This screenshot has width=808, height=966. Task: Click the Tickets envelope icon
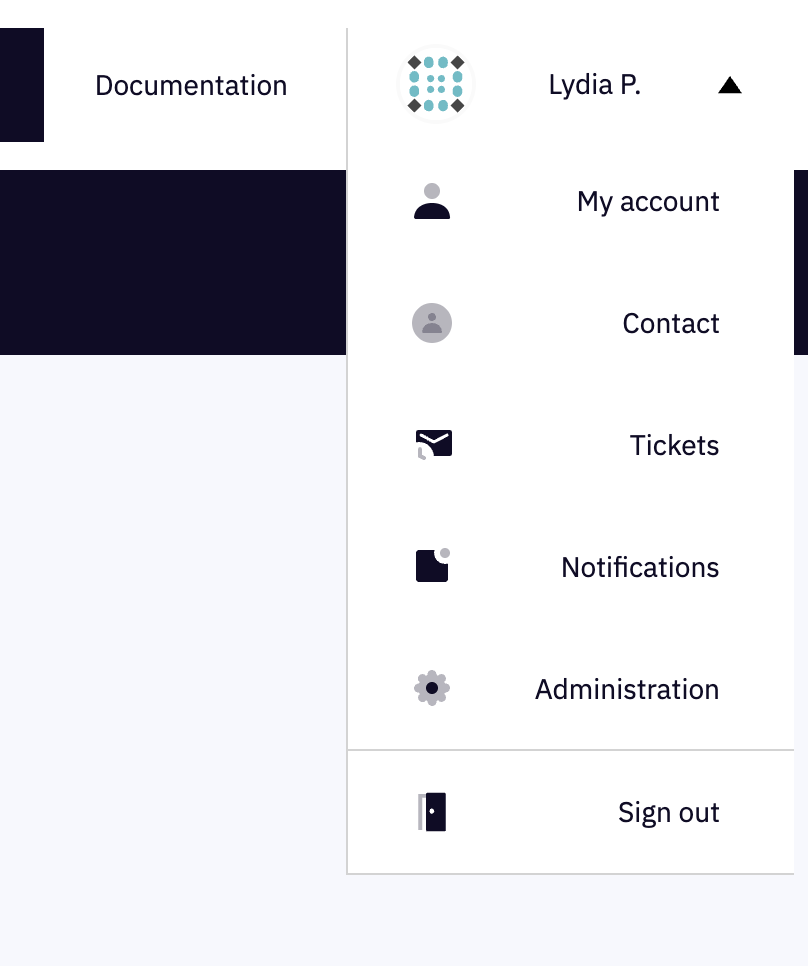coord(433,444)
